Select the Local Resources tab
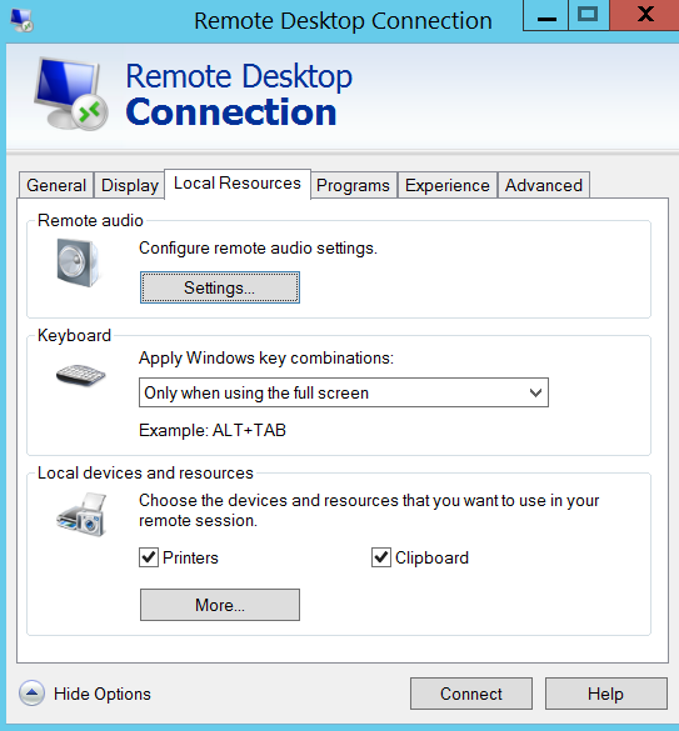679x731 pixels. (x=237, y=184)
